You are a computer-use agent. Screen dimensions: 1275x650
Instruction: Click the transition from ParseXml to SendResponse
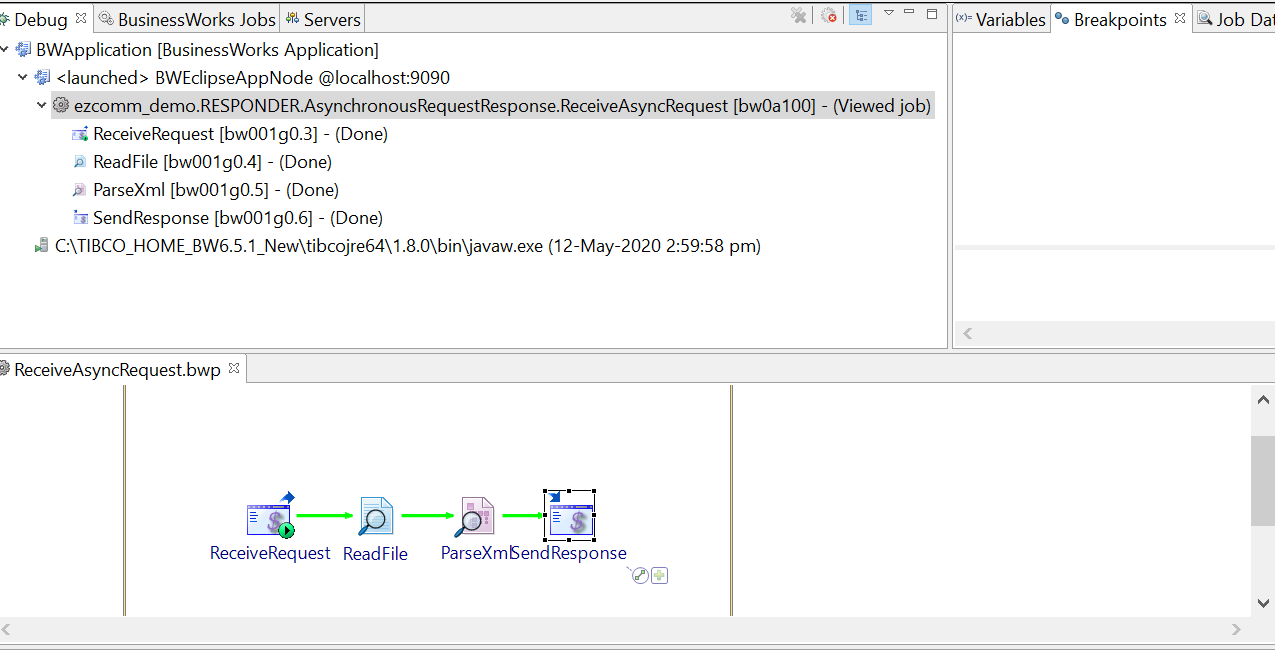tap(522, 516)
